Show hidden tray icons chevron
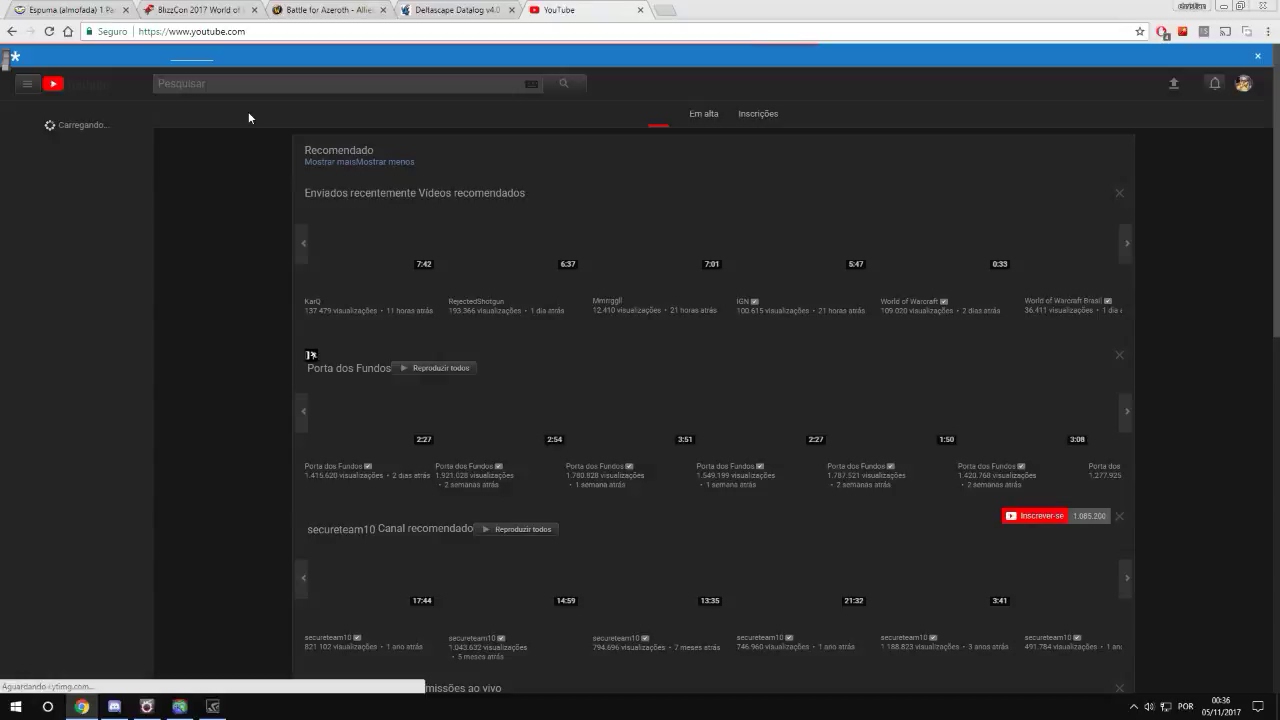 coord(1133,707)
